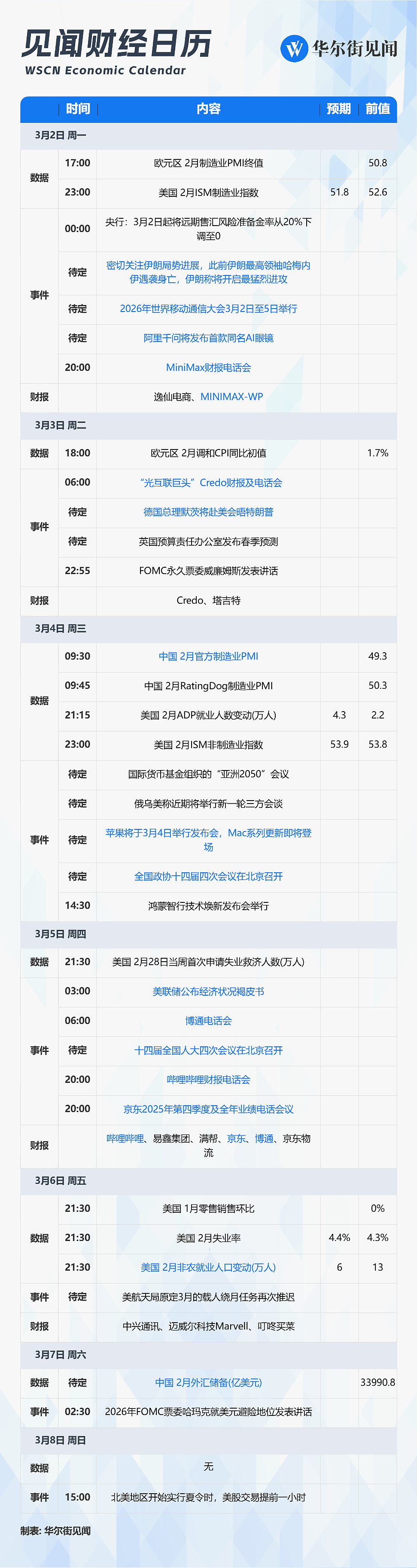Click the Credo、塔吉特 earnings entry

[x=208, y=600]
